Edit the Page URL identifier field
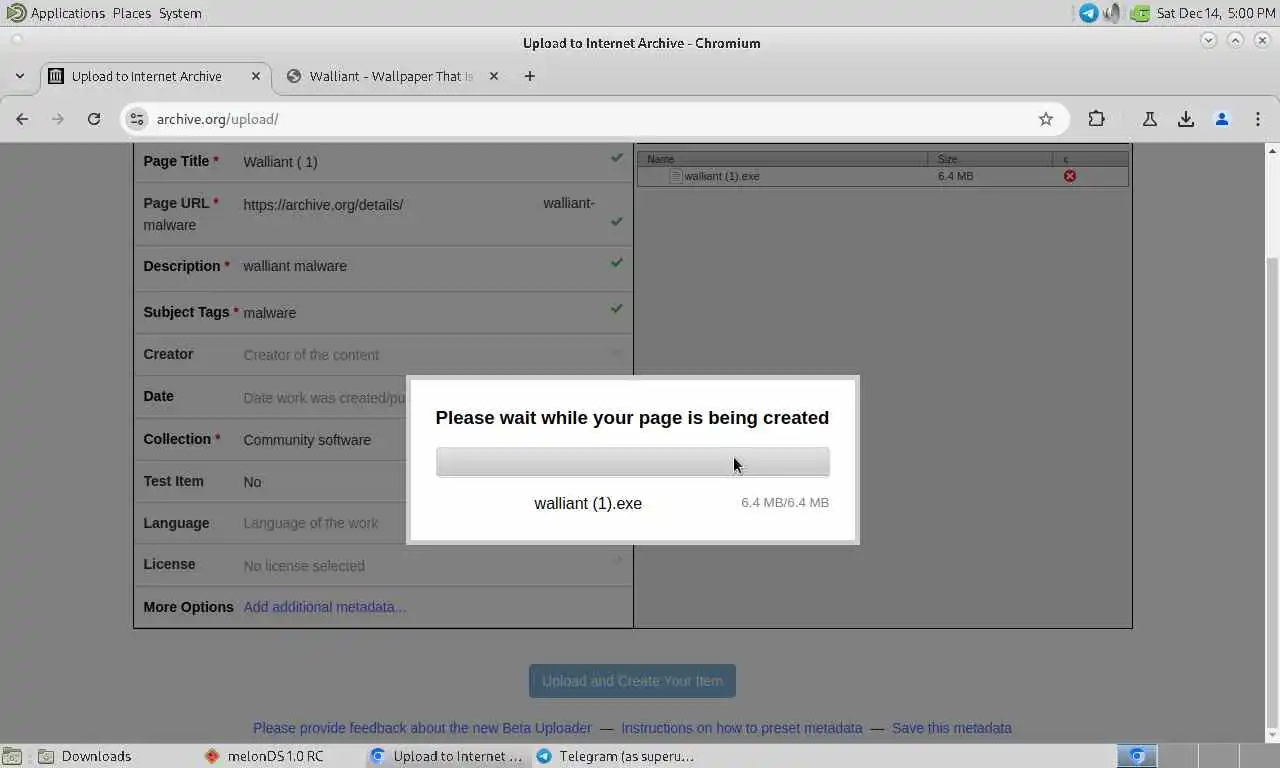Viewport: 1280px width, 768px height. [569, 203]
